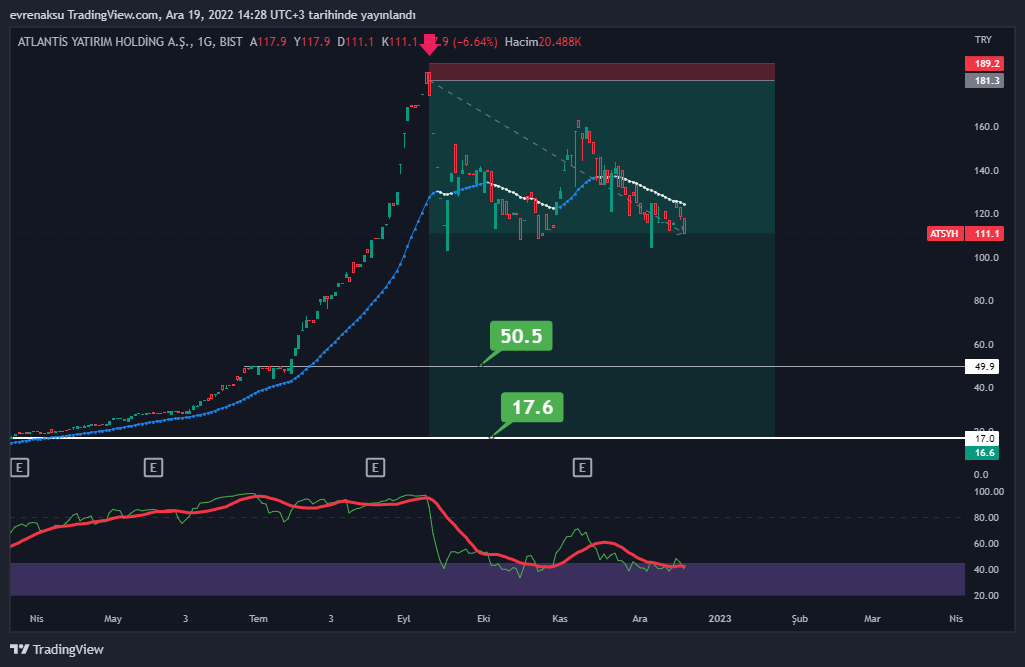Click the red short-position stop zone

pyautogui.click(x=602, y=72)
